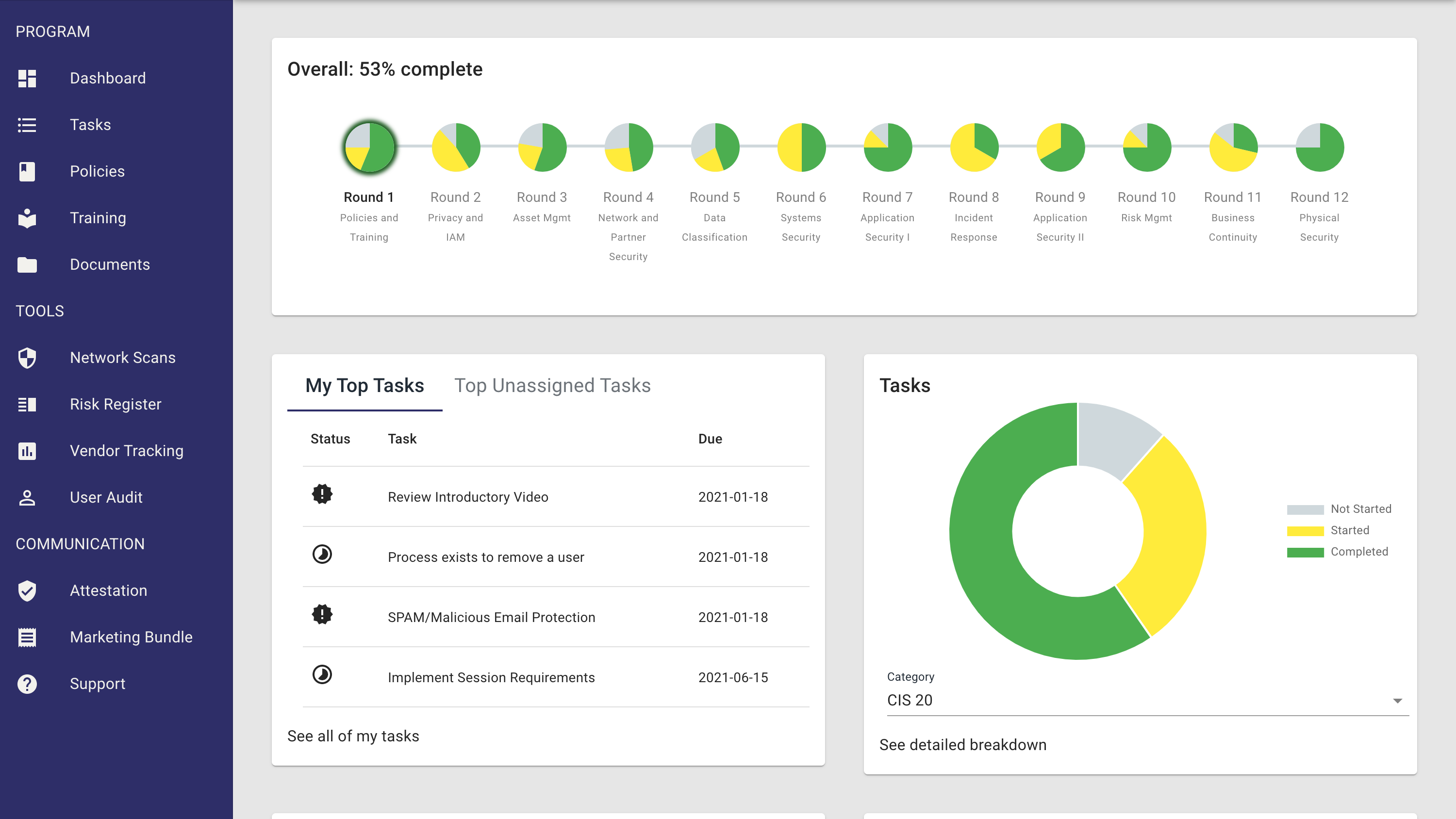Click the Vendor Tracking chart icon
The image size is (1456, 819).
(x=27, y=451)
